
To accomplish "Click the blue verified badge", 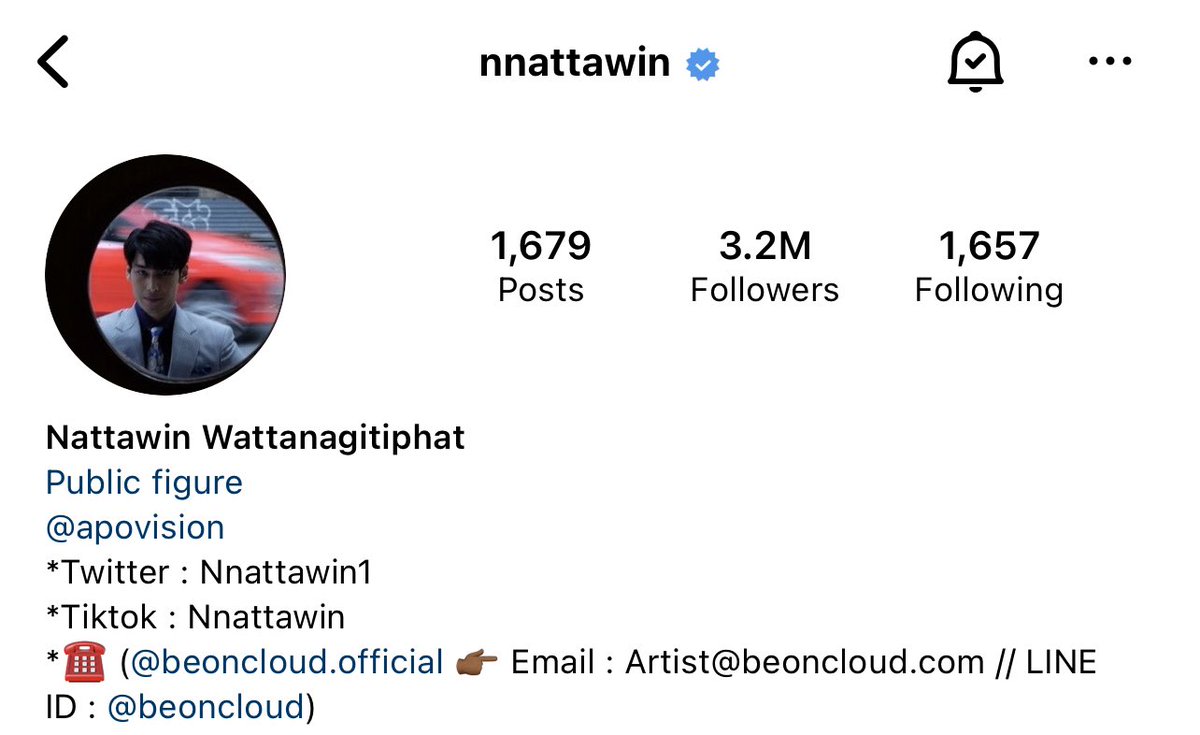I will coord(703,65).
